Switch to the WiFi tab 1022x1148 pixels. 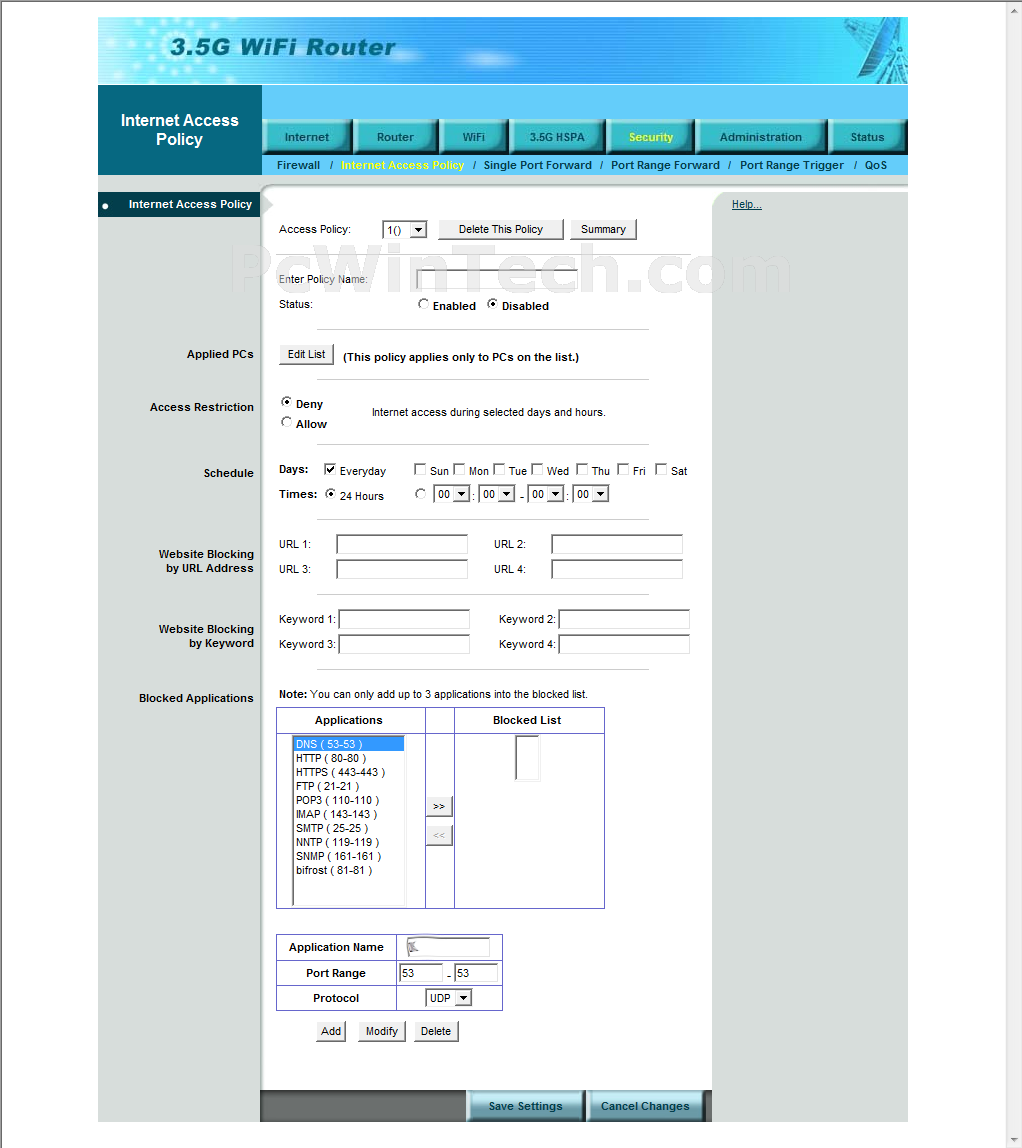[474, 137]
